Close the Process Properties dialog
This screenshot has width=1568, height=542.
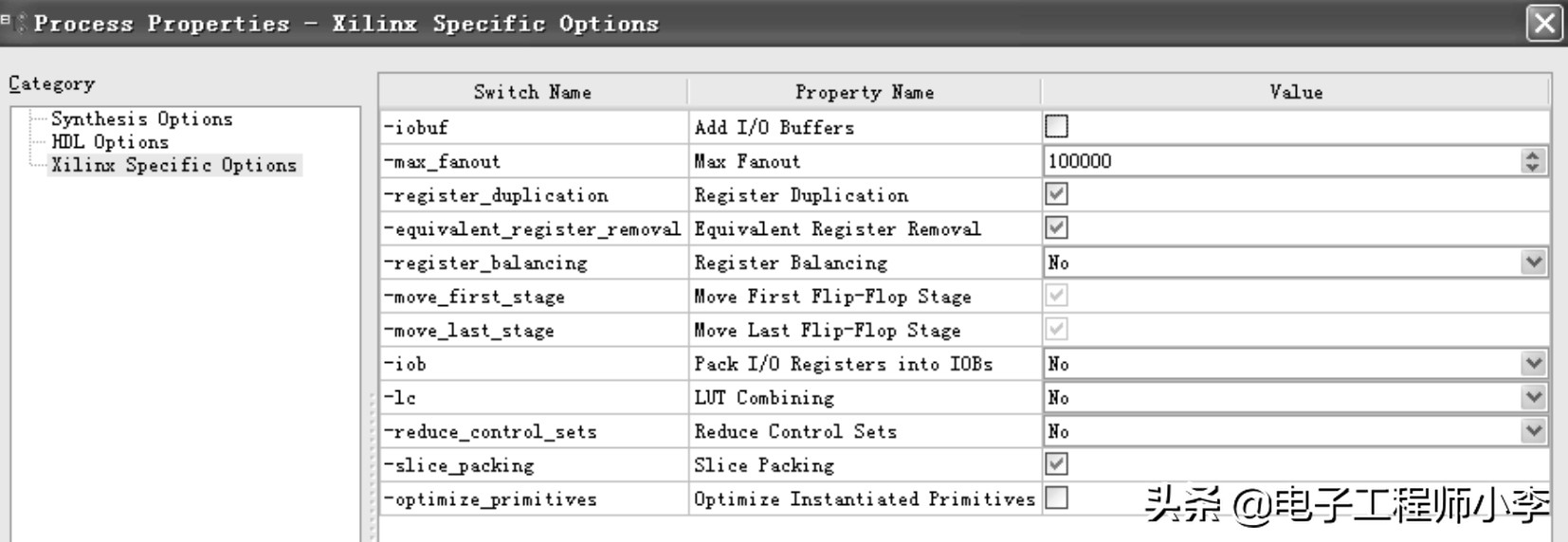(1543, 23)
